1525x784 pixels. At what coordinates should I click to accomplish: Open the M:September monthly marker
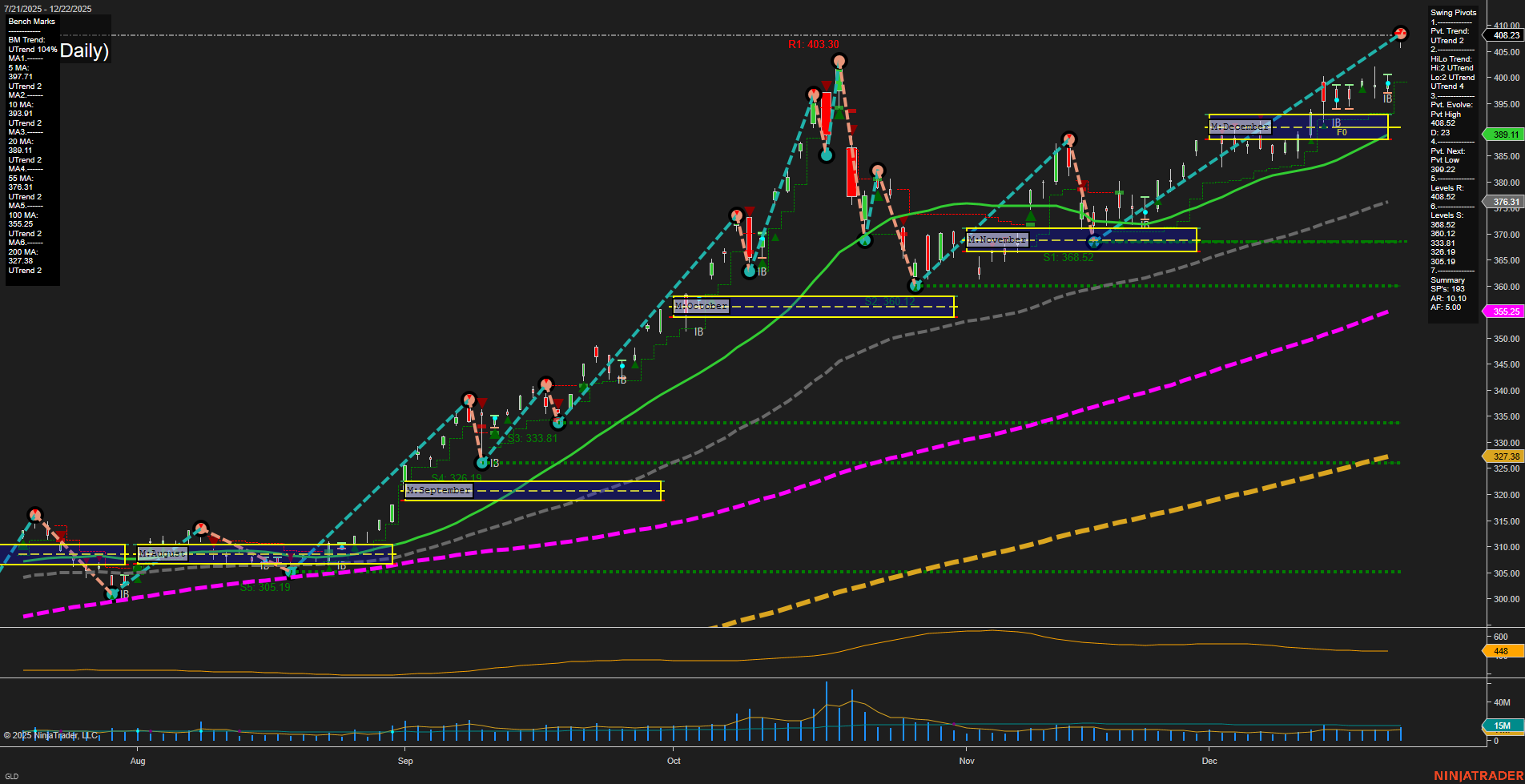tap(439, 489)
